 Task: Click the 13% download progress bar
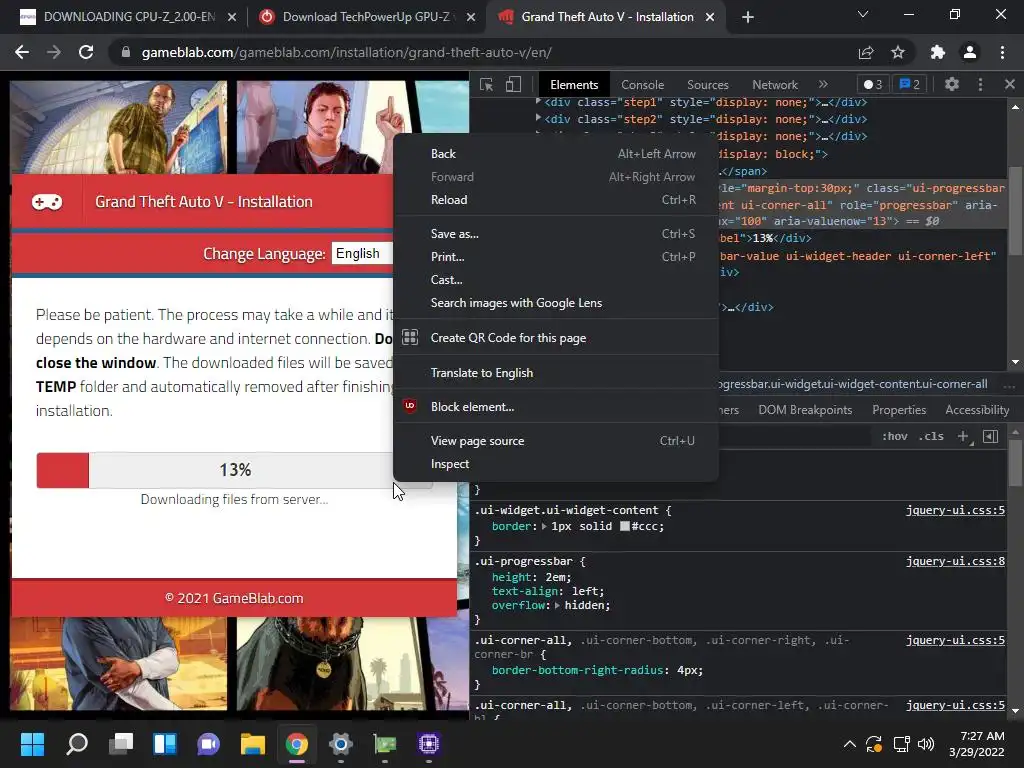pyautogui.click(x=234, y=470)
